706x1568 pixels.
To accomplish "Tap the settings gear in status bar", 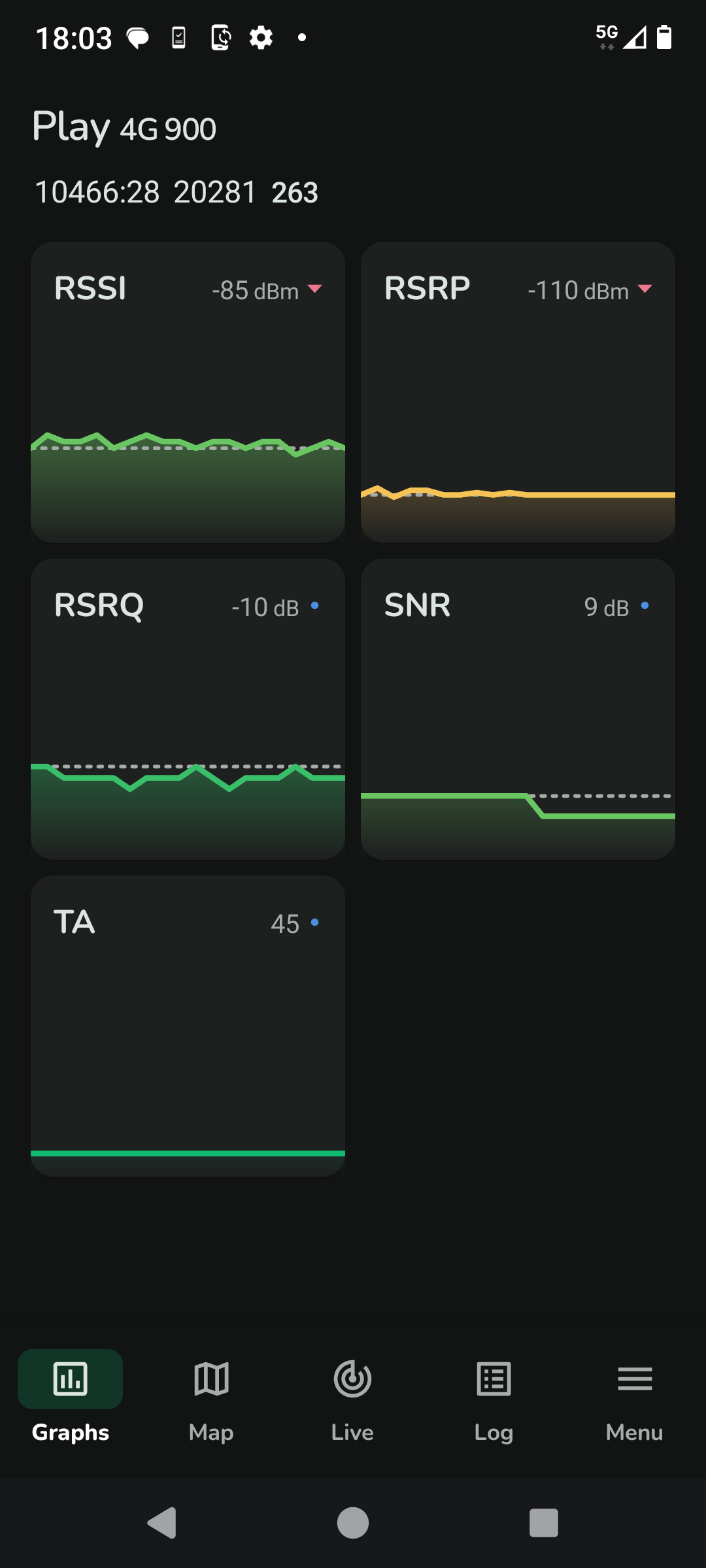I will (261, 38).
